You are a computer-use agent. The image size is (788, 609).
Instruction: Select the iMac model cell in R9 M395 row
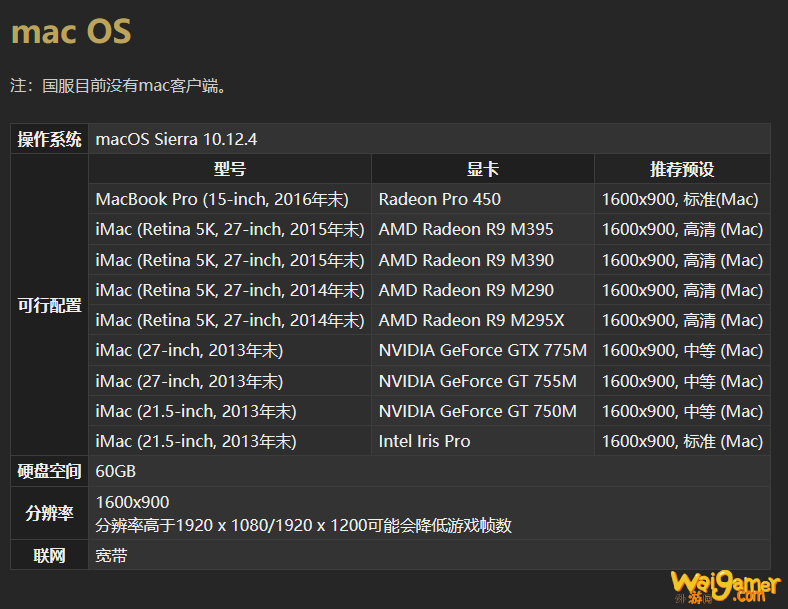coord(230,229)
